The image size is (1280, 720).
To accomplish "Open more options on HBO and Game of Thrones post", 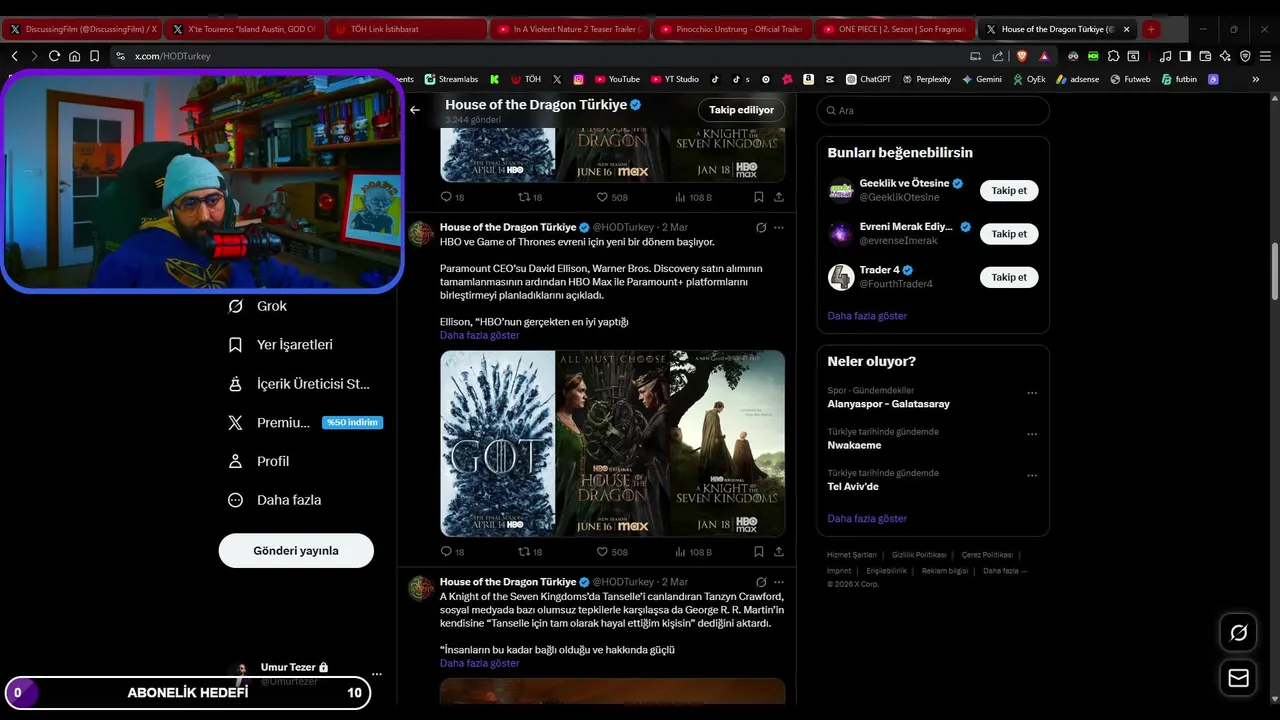I will tap(779, 228).
